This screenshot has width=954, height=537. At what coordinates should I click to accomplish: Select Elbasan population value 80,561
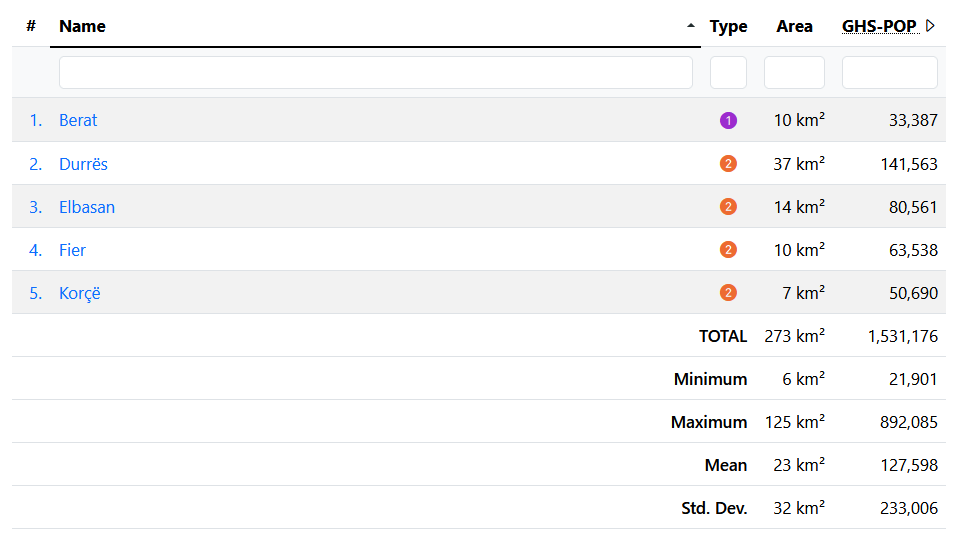point(913,207)
